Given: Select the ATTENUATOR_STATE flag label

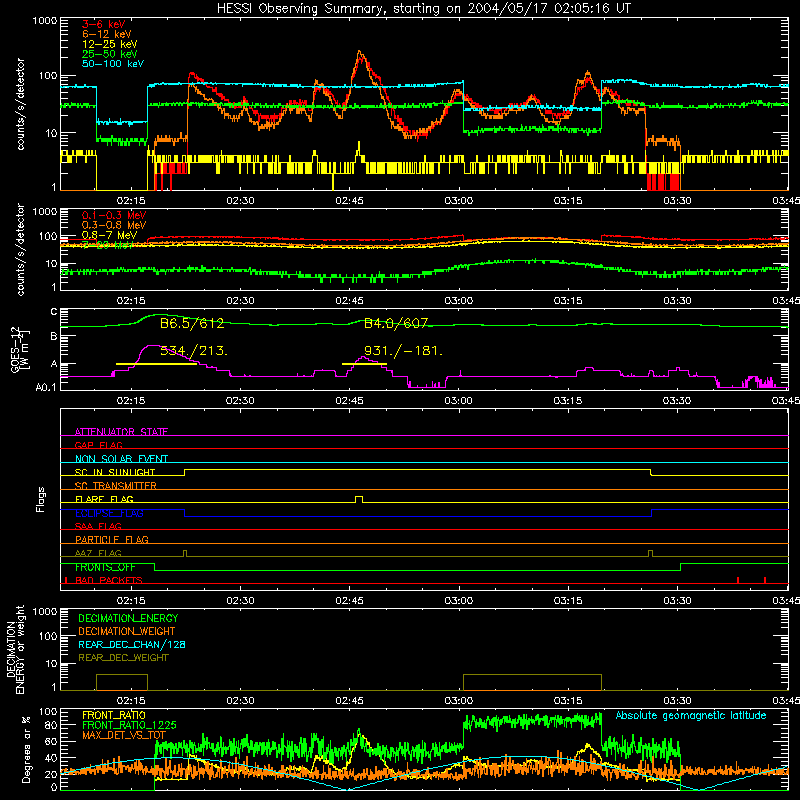Looking at the screenshot, I should [121, 432].
